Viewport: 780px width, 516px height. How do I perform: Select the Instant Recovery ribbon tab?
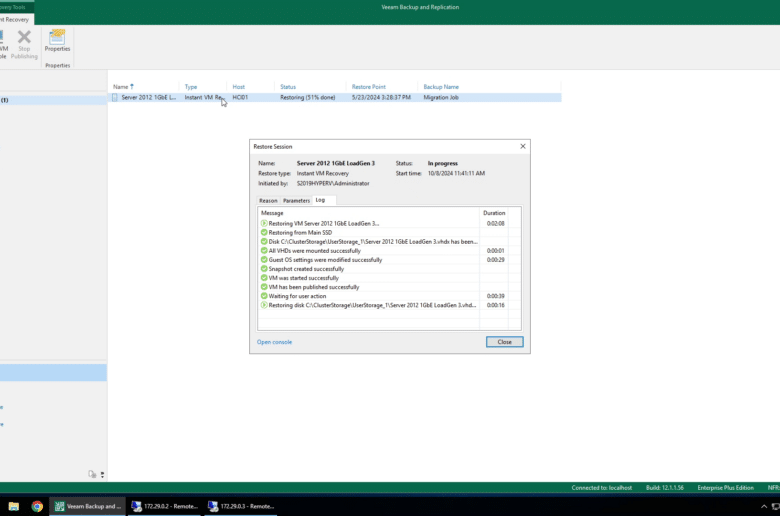(x=15, y=19)
